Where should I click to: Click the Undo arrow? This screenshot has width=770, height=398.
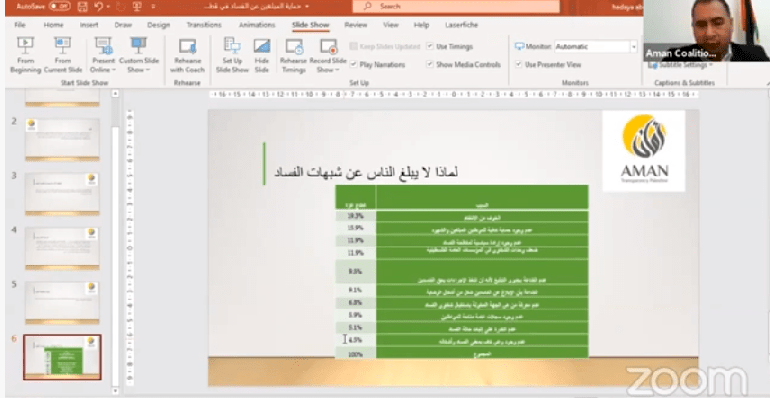click(99, 6)
